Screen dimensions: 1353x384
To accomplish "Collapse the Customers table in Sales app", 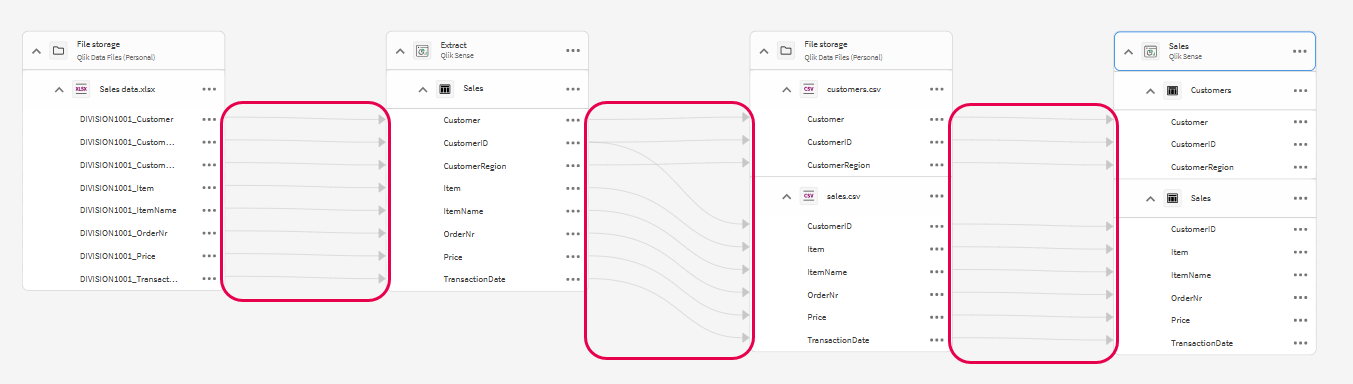I will click(x=1152, y=90).
